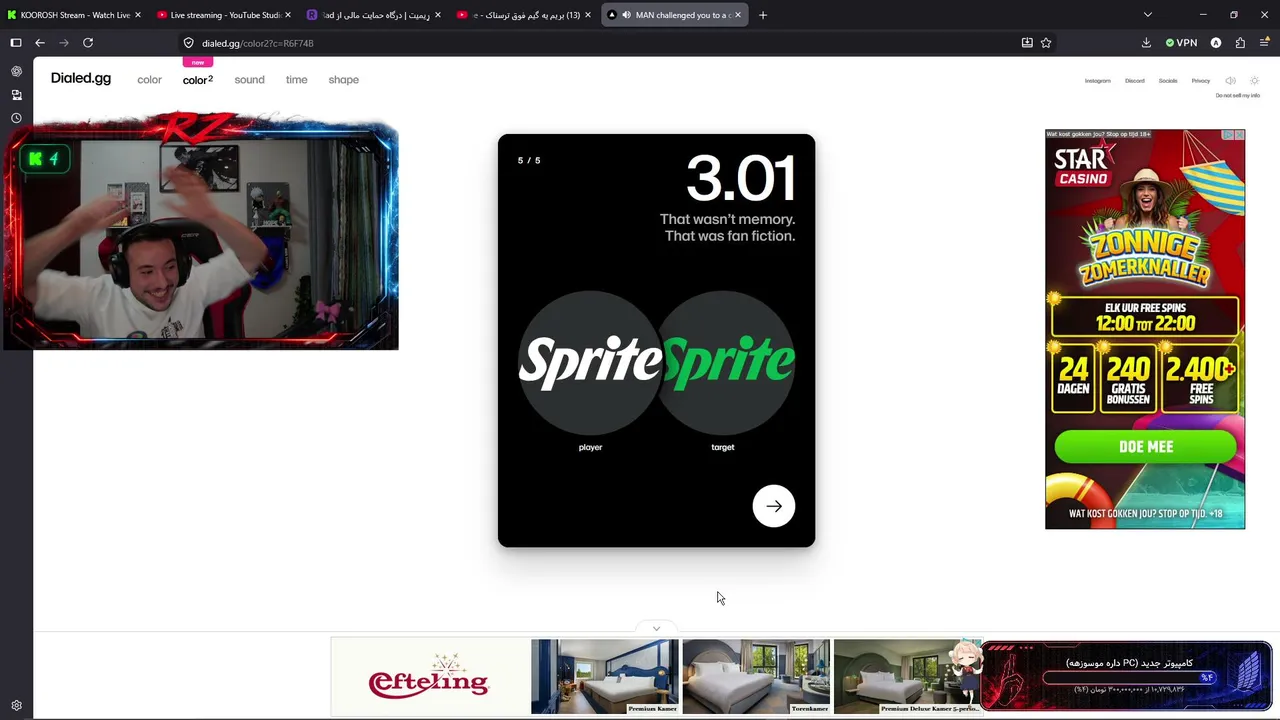Open the history clock sidebar icon
This screenshot has height=720, width=1280.
pyautogui.click(x=16, y=118)
